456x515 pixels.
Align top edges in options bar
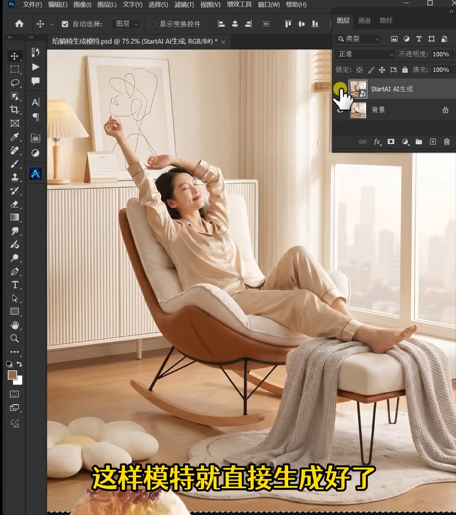click(288, 24)
